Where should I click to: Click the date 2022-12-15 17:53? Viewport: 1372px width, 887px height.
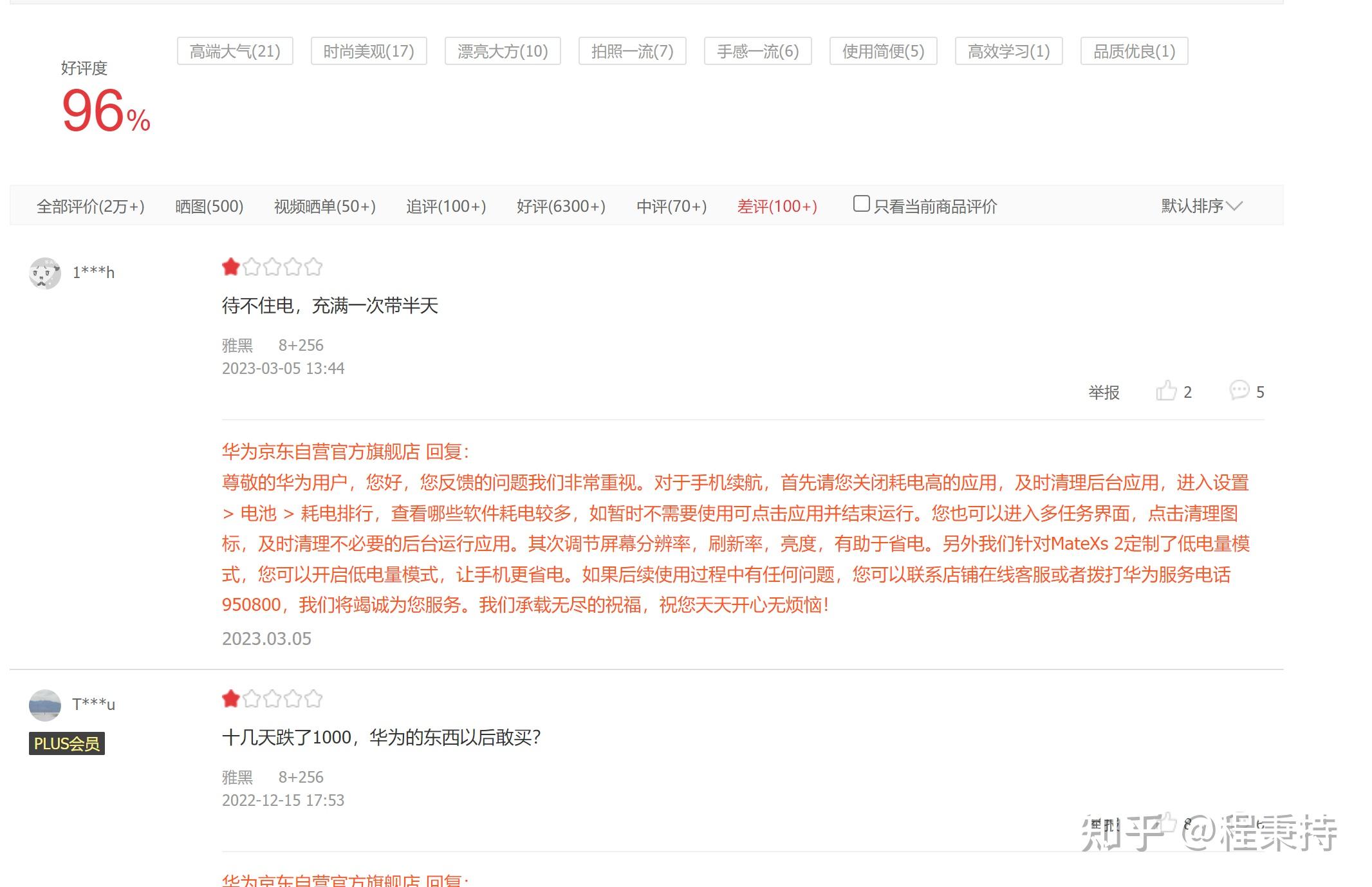pyautogui.click(x=283, y=800)
